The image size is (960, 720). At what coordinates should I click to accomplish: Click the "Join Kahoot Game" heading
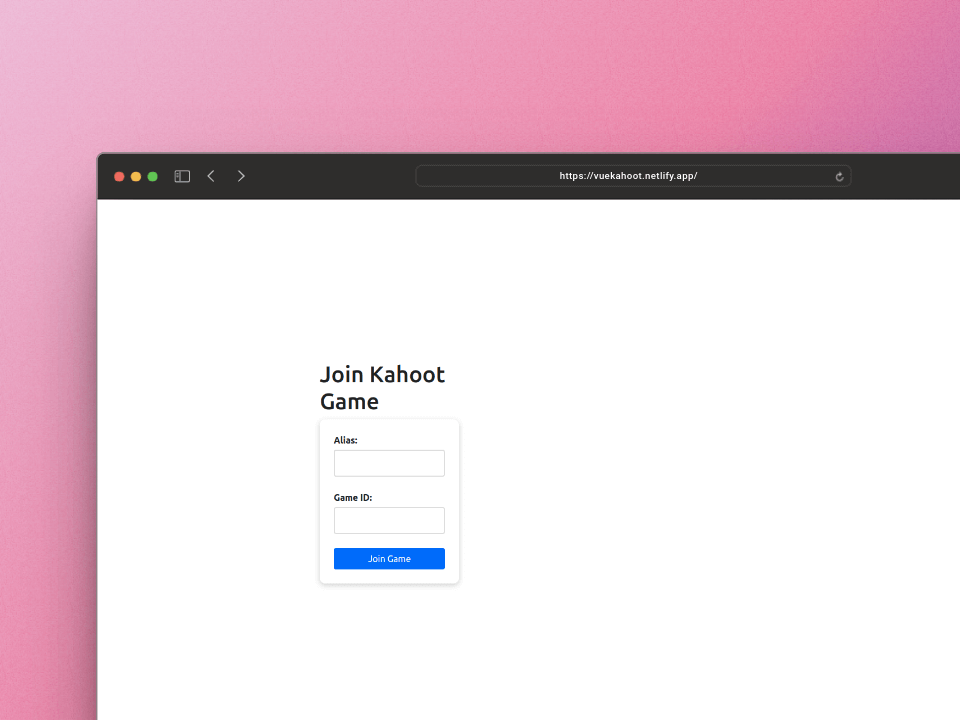[382, 388]
